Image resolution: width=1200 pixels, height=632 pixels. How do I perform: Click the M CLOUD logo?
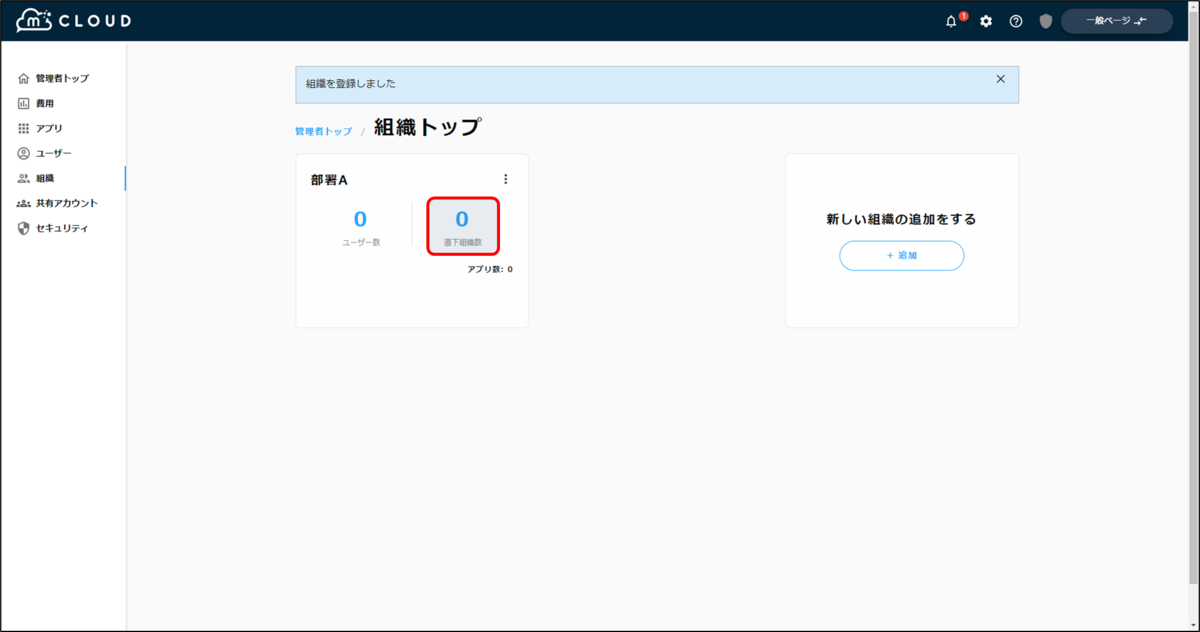(70, 19)
